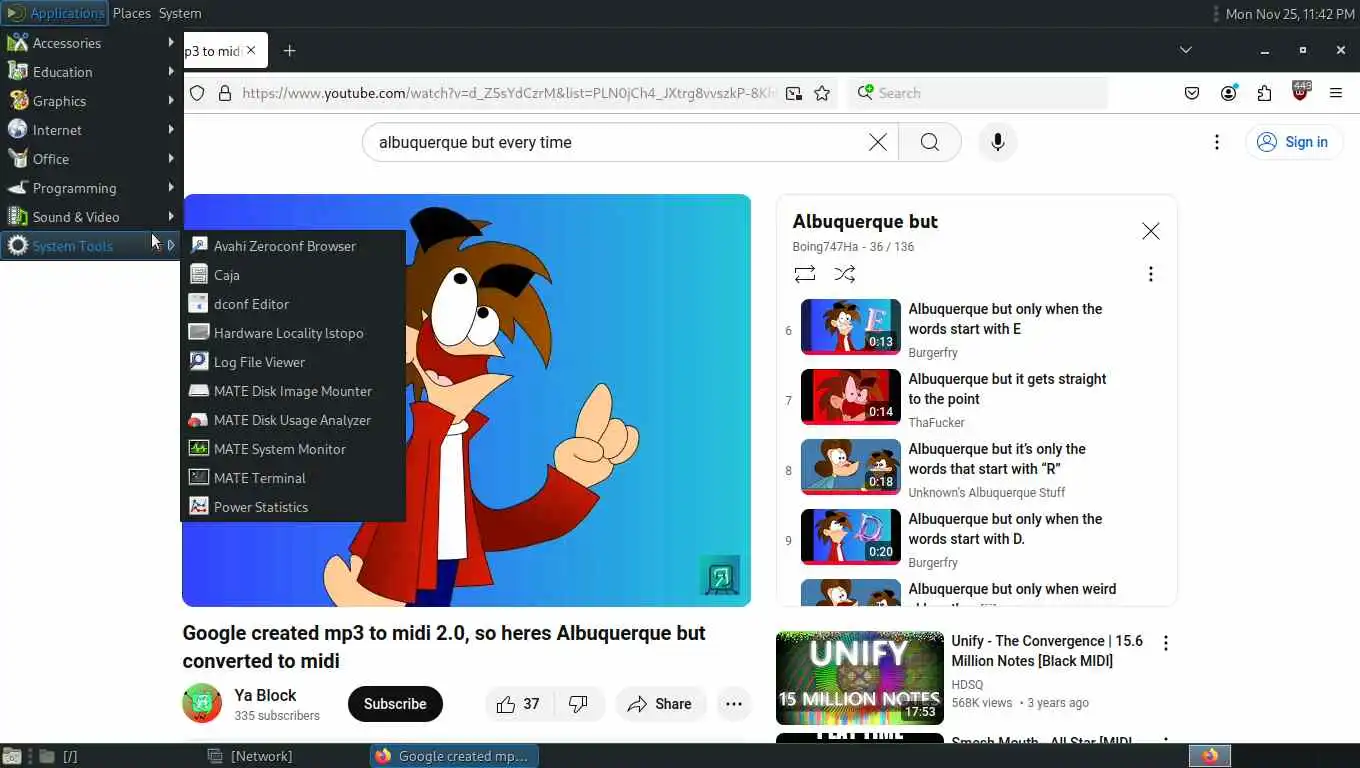
Task: Launch MATE System Monitor
Action: coord(292,449)
